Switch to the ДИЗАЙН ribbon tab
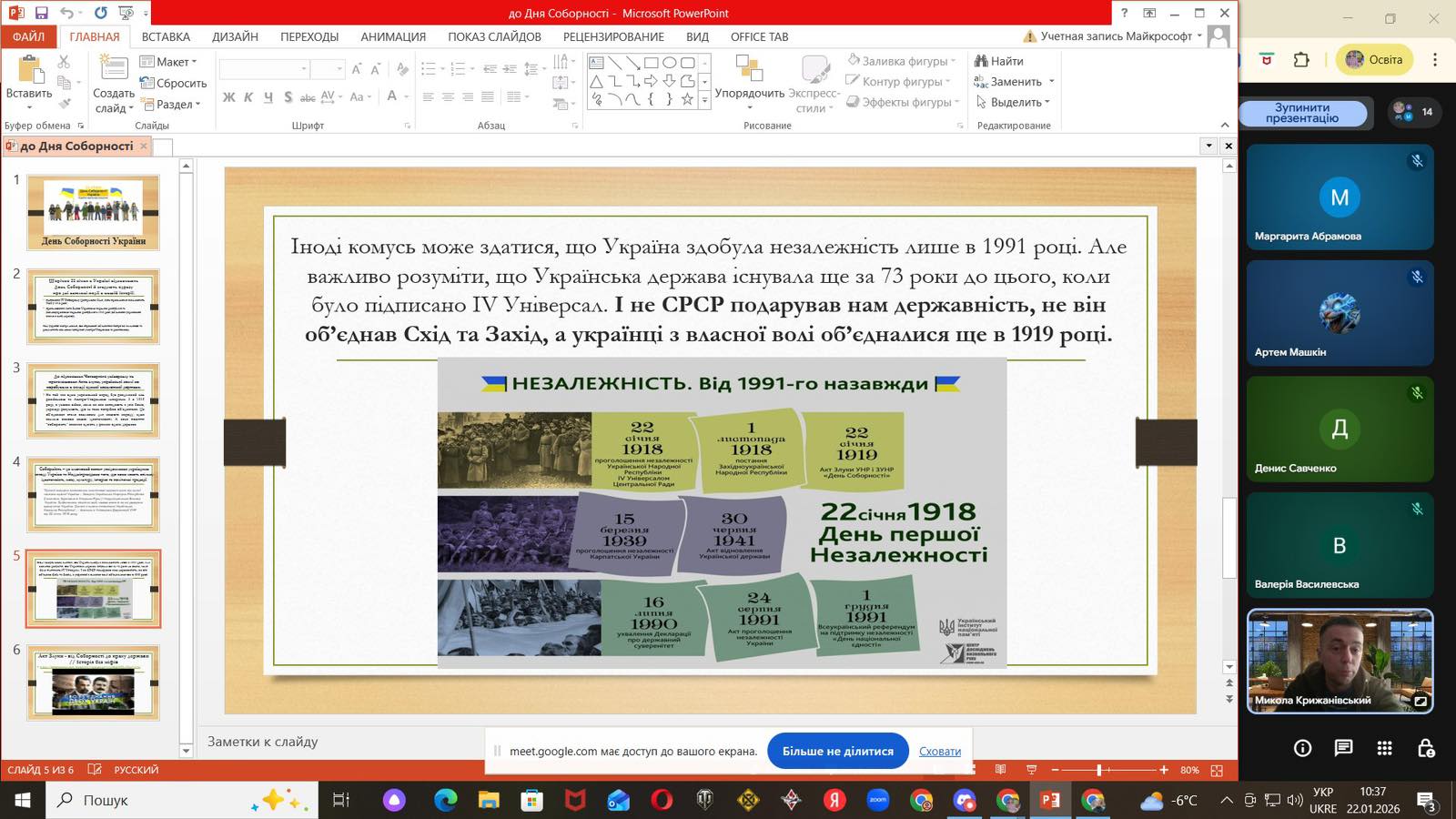Screen dimensions: 1456x819 coord(235,36)
